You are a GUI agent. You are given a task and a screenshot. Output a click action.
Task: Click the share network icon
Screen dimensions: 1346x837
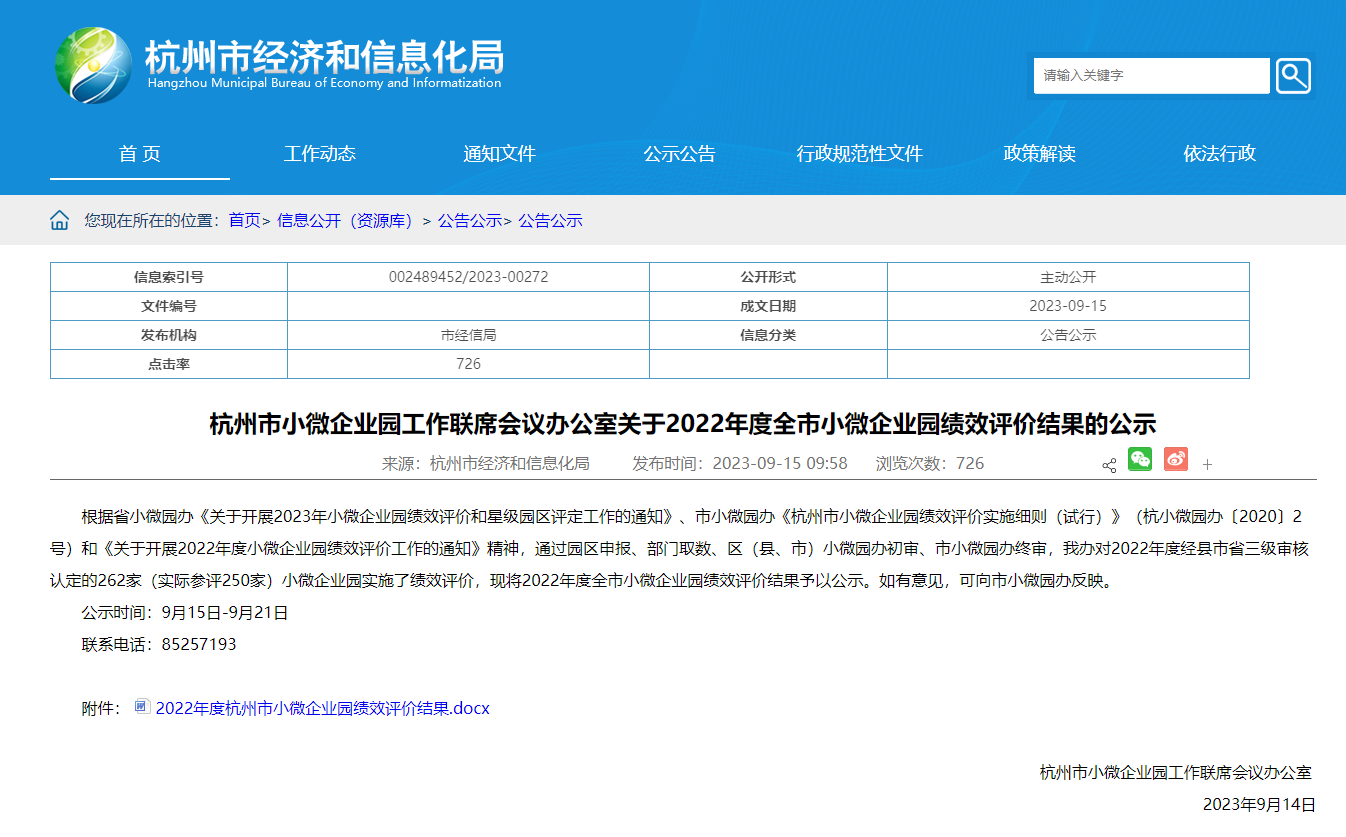tap(1109, 465)
